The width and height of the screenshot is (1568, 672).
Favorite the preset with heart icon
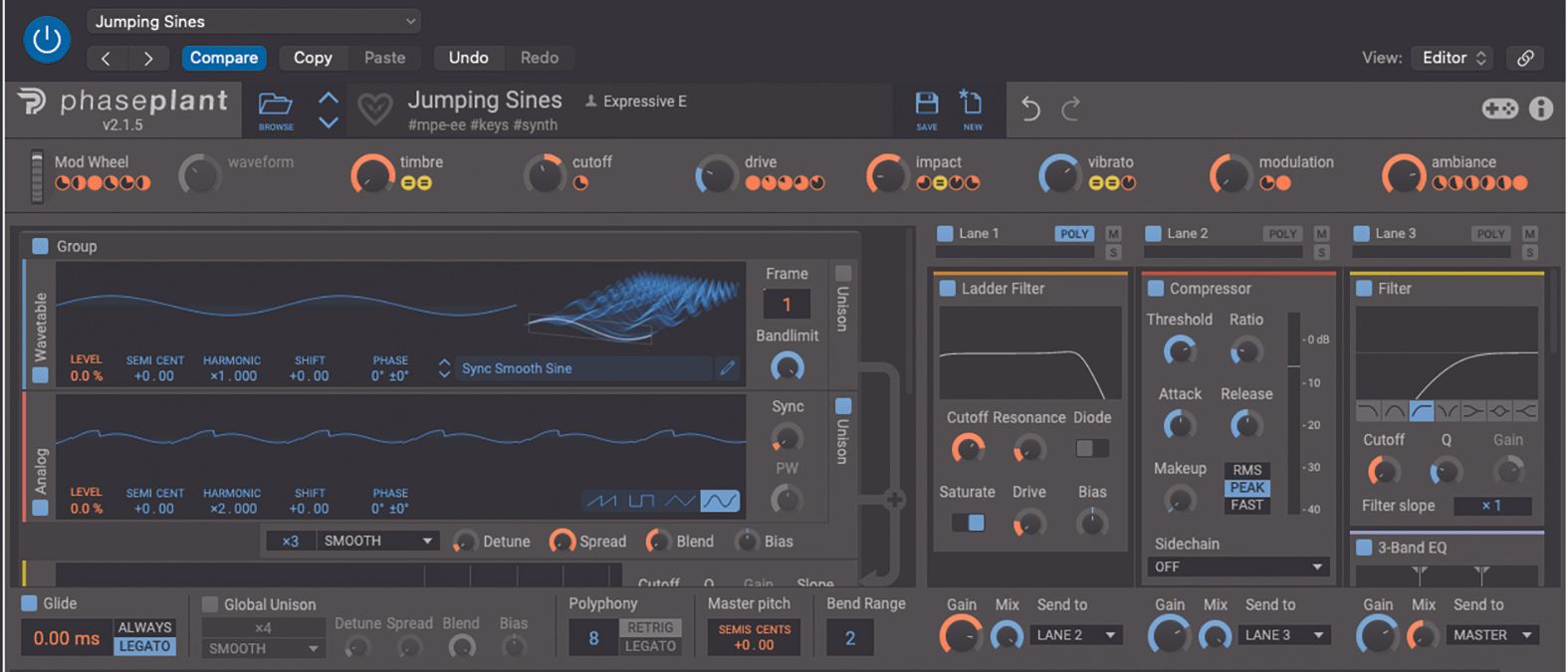point(375,109)
